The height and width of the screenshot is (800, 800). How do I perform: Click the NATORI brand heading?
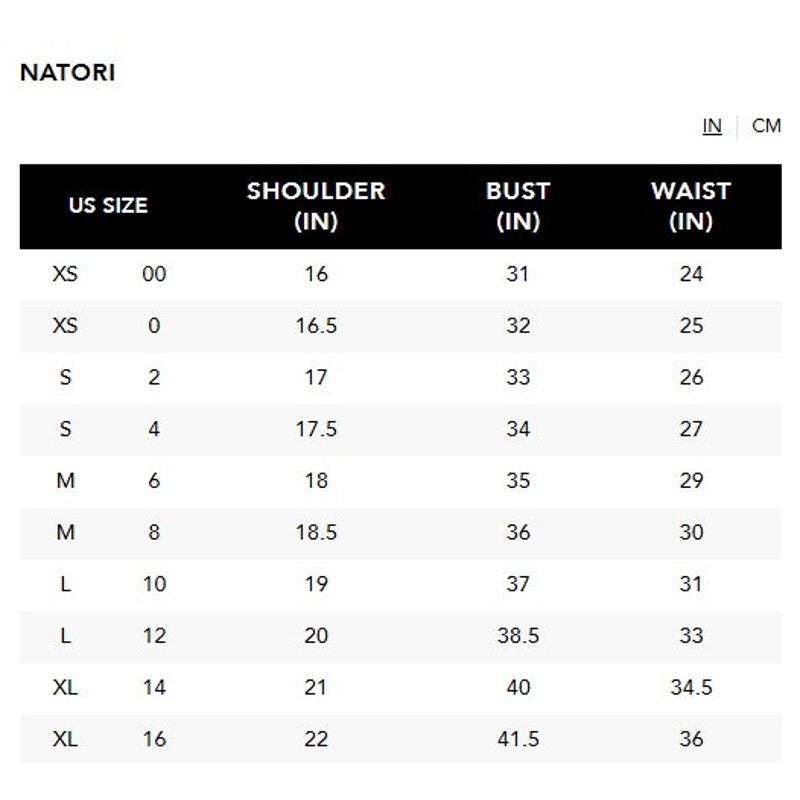tap(67, 72)
